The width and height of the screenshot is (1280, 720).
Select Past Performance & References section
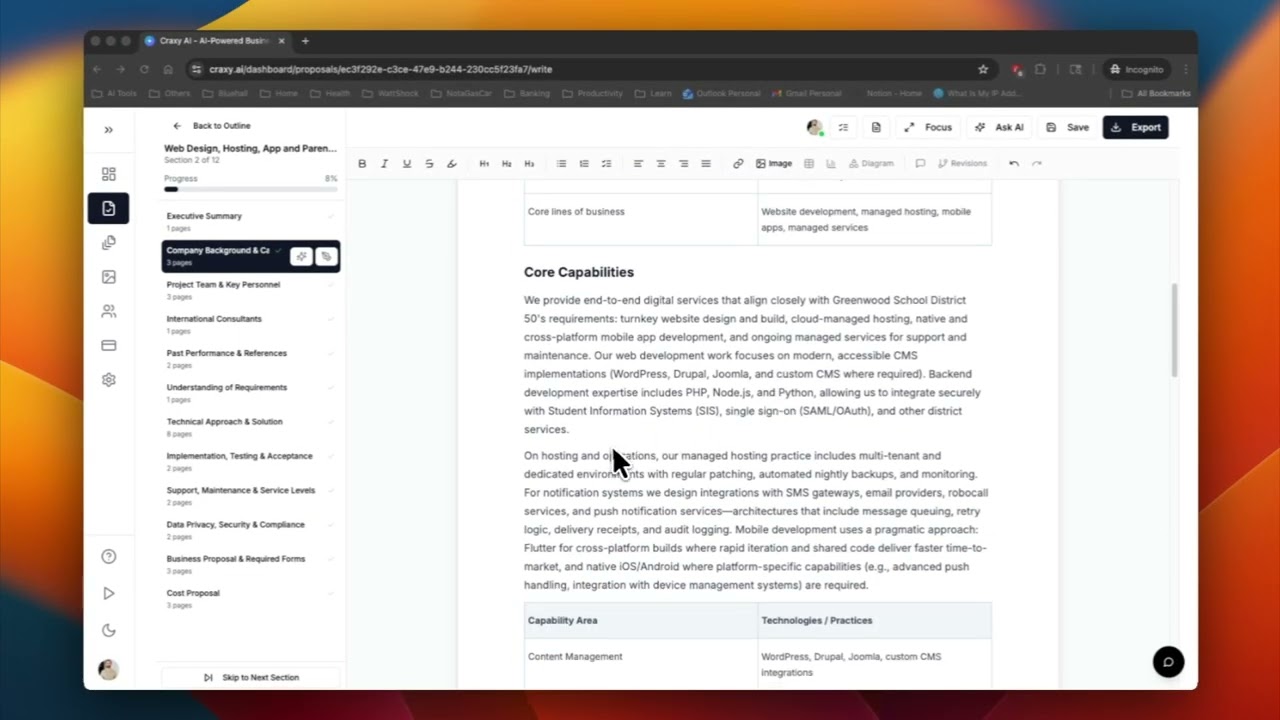[250, 358]
